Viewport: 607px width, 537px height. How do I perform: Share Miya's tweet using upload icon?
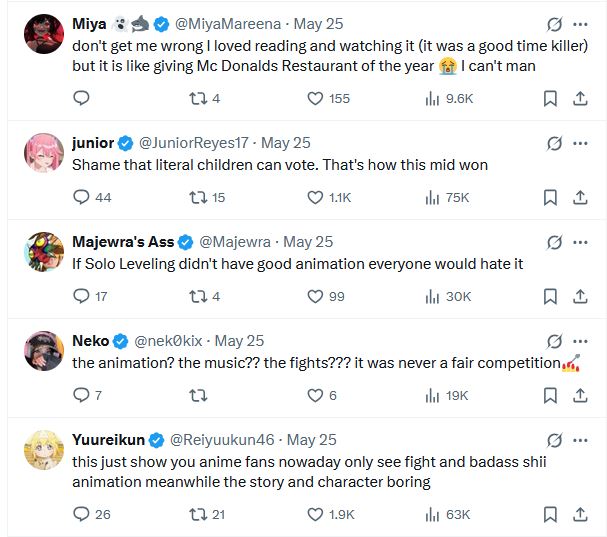[580, 98]
